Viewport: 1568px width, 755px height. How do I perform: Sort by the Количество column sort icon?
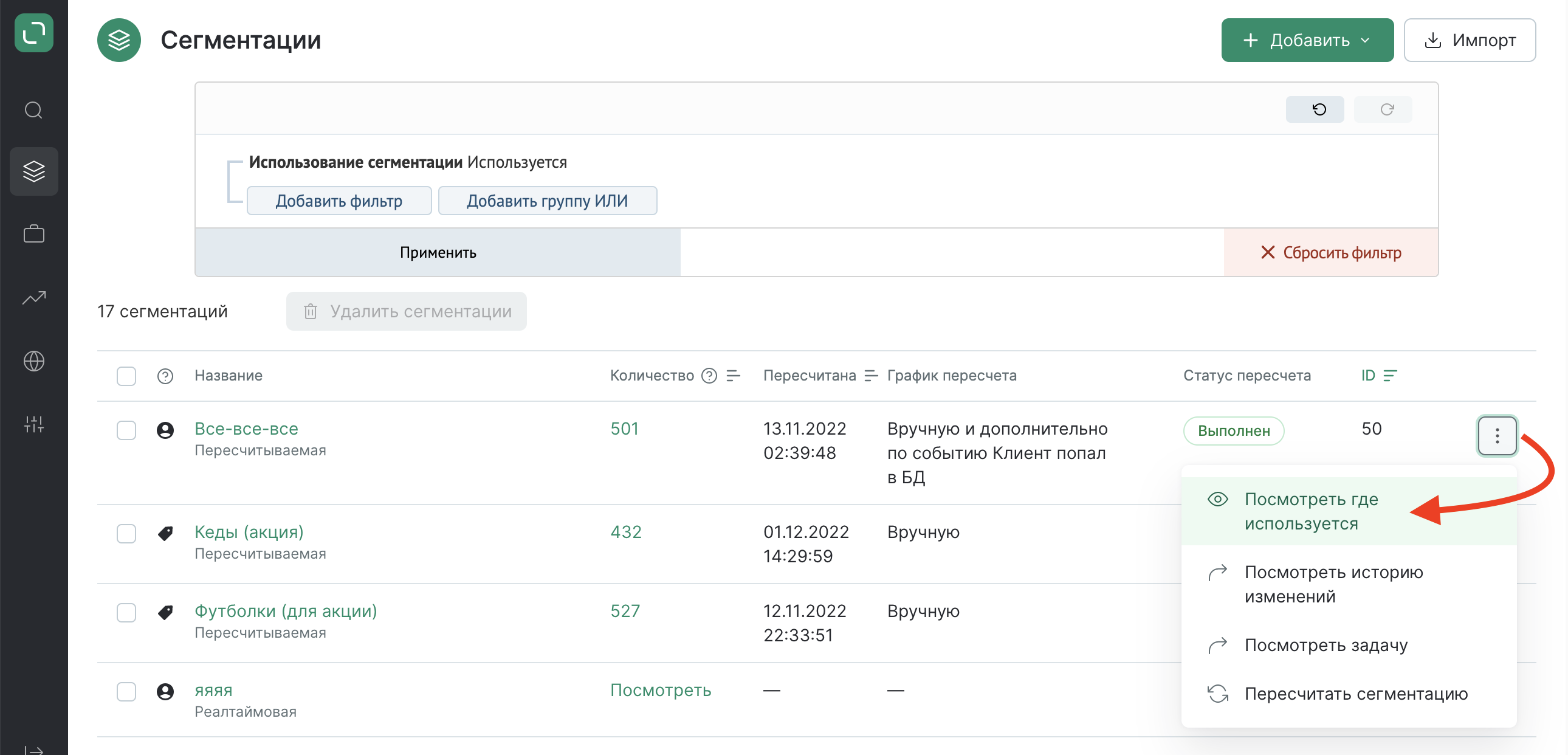(x=734, y=376)
